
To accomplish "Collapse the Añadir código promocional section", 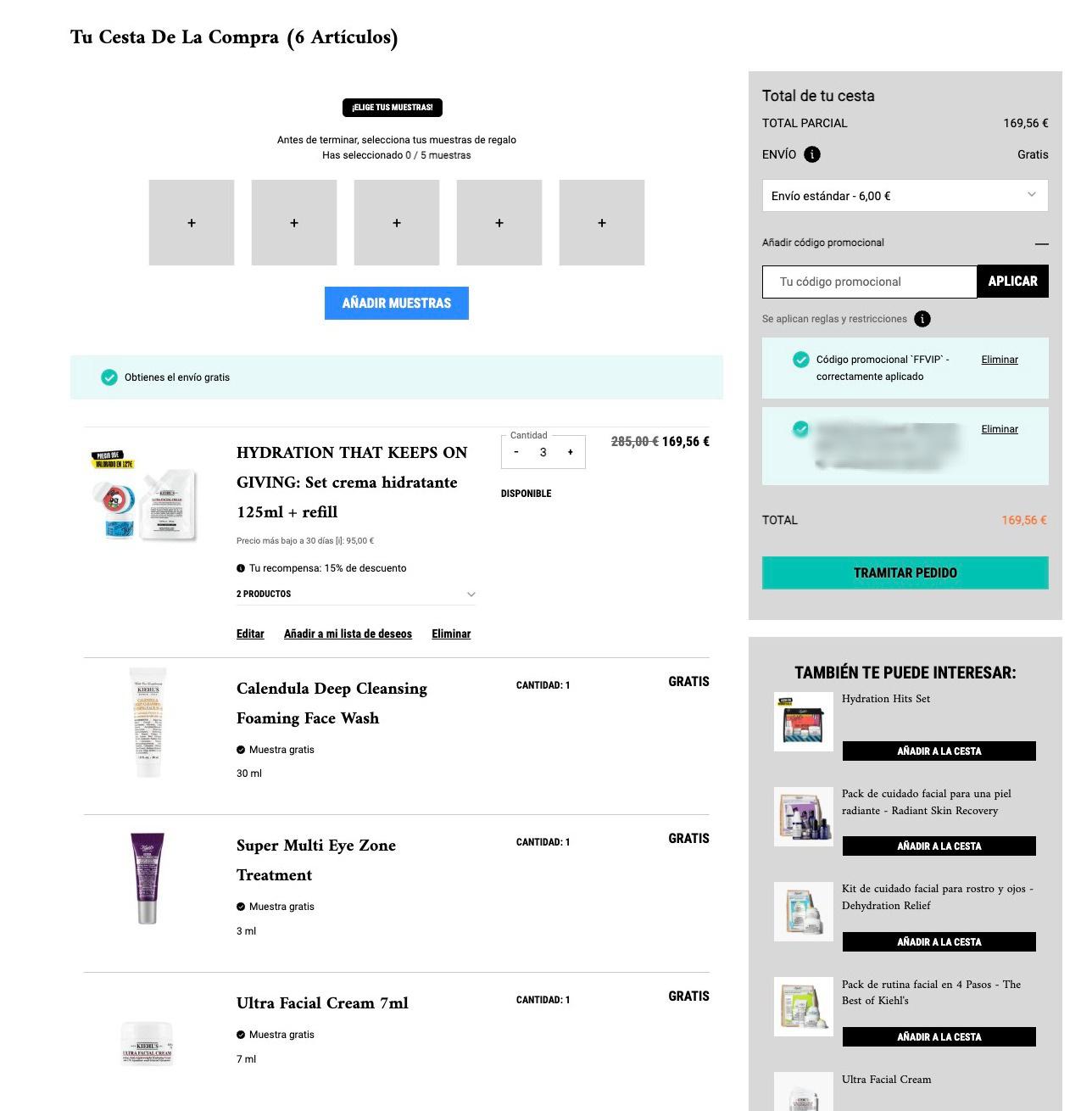I will tap(1042, 243).
